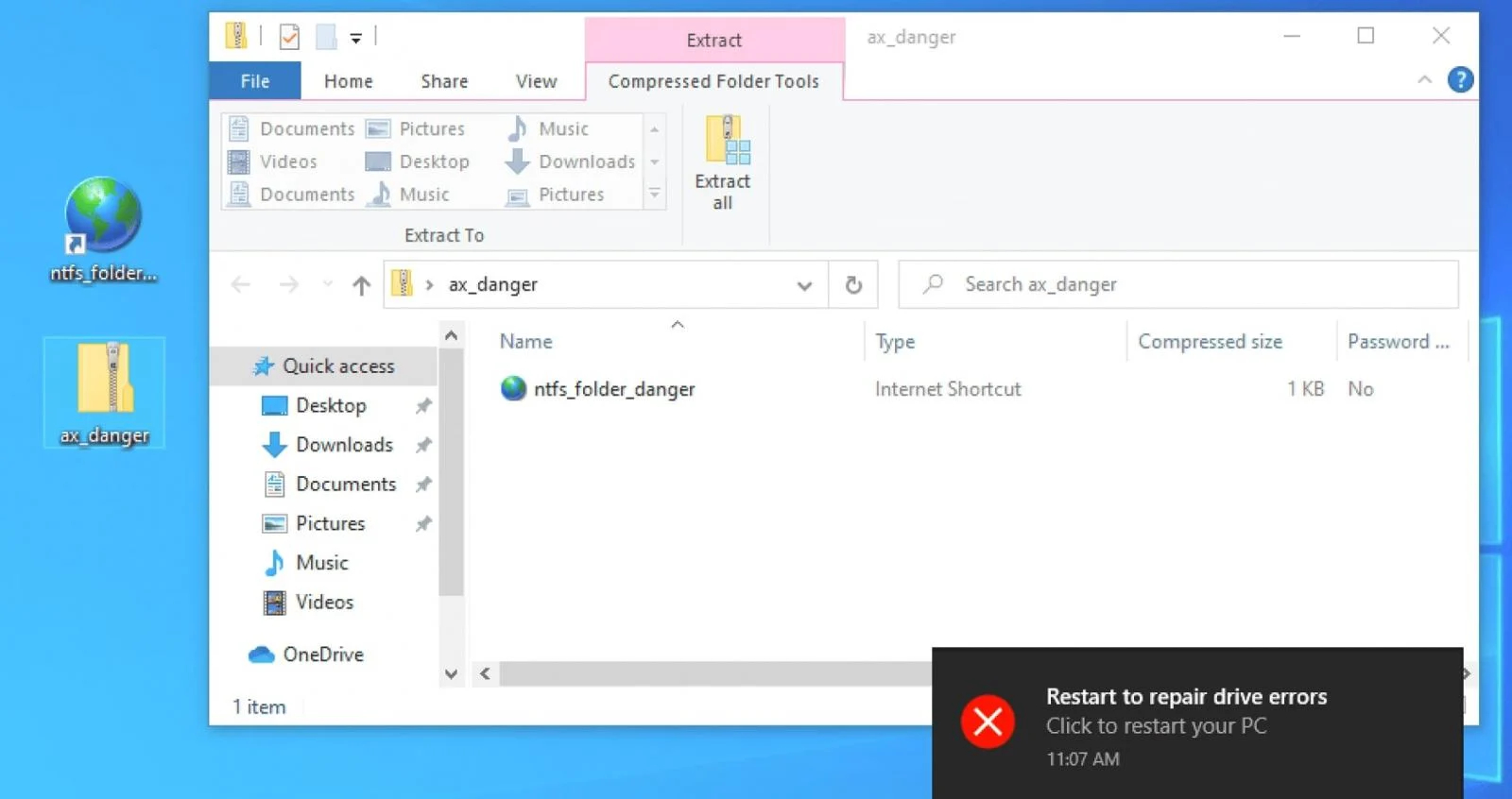Viewport: 1512px width, 799px height.
Task: Extract to Videos destination
Action: pyautogui.click(x=274, y=161)
